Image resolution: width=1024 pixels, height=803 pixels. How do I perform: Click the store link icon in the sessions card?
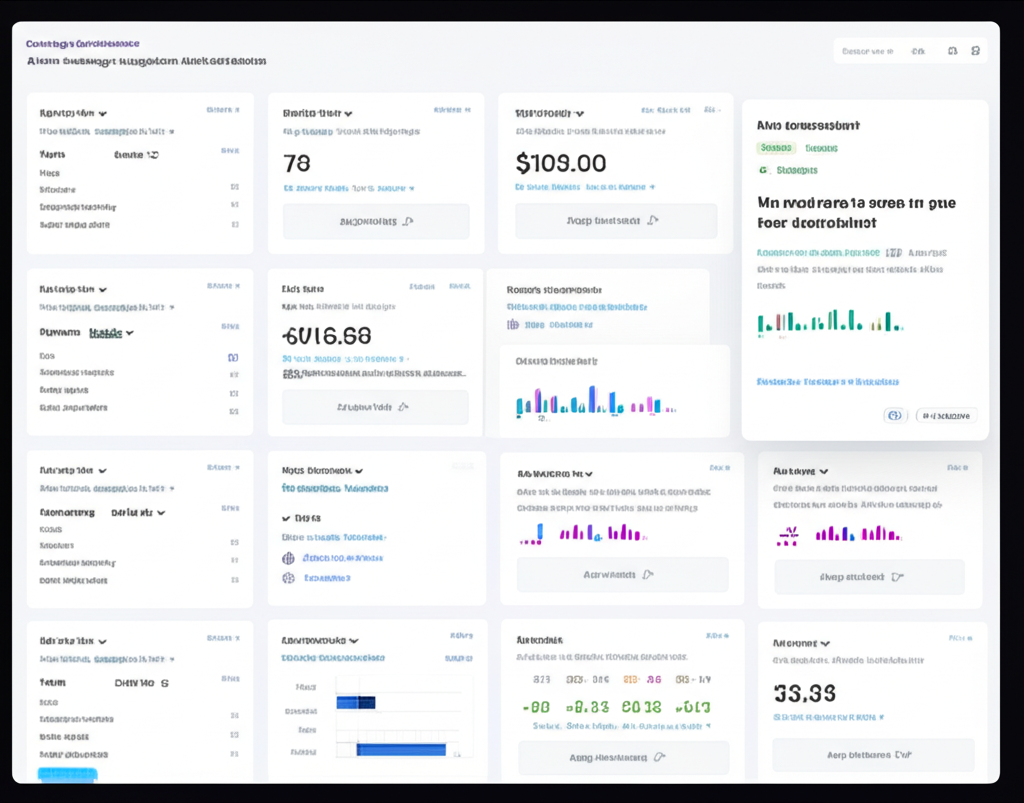pos(512,325)
